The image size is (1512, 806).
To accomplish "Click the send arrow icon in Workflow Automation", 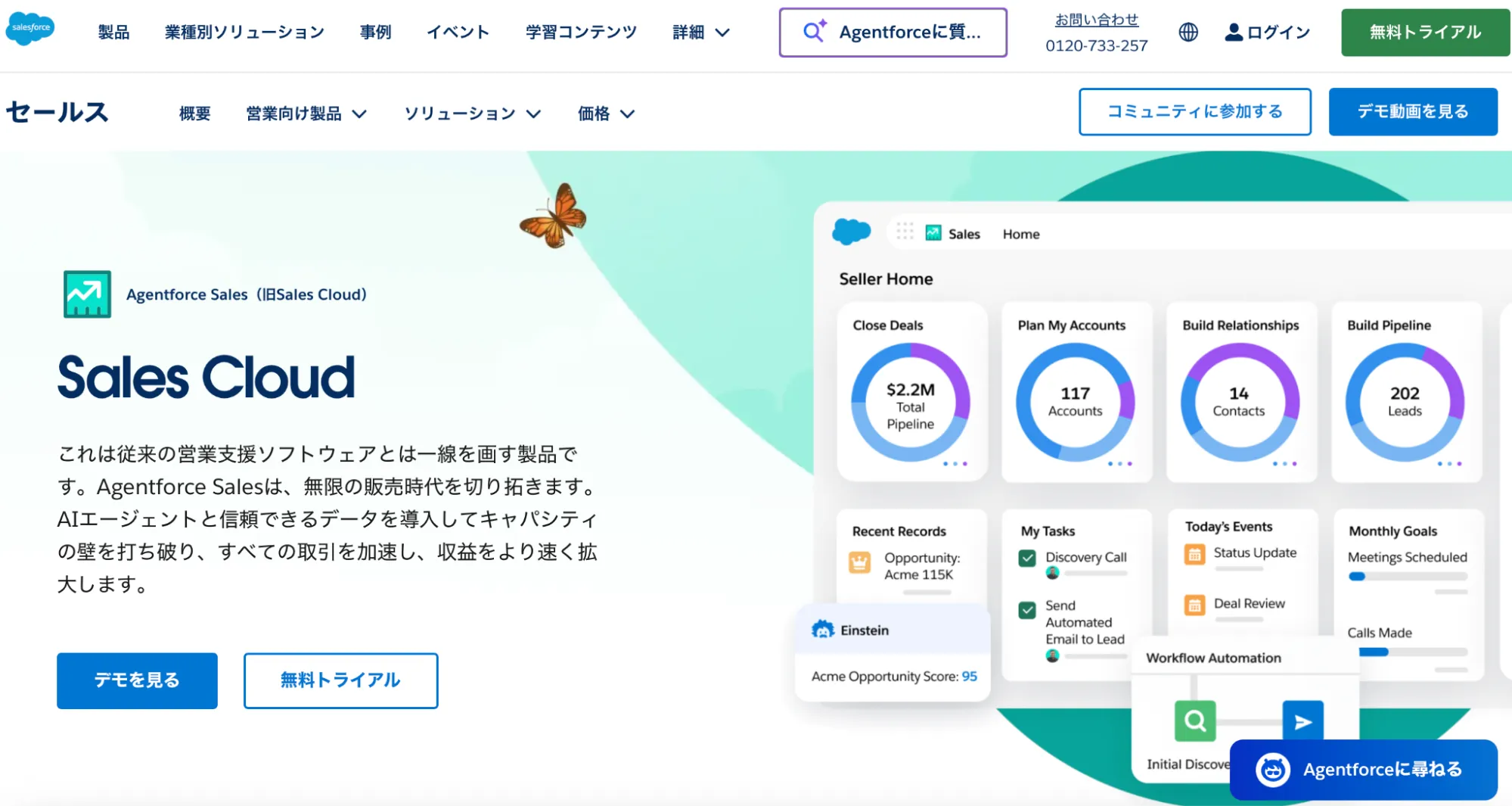I will point(1302,720).
